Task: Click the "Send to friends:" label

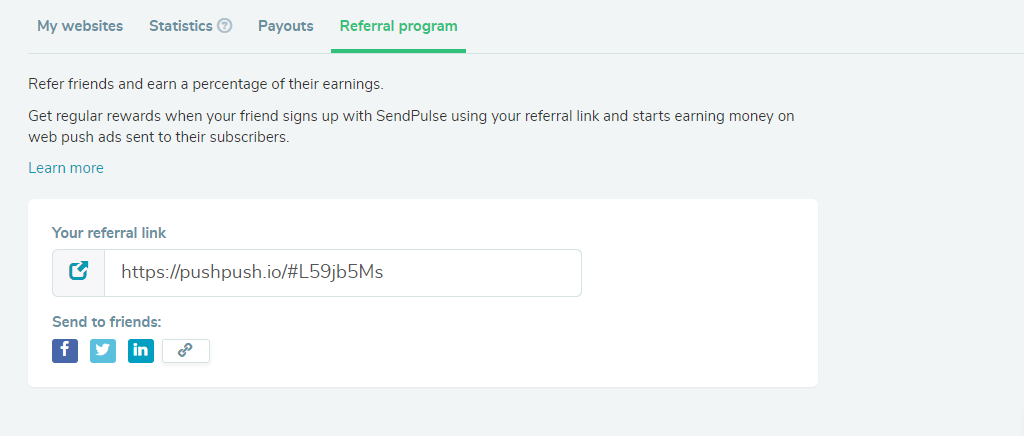Action: 106,322
